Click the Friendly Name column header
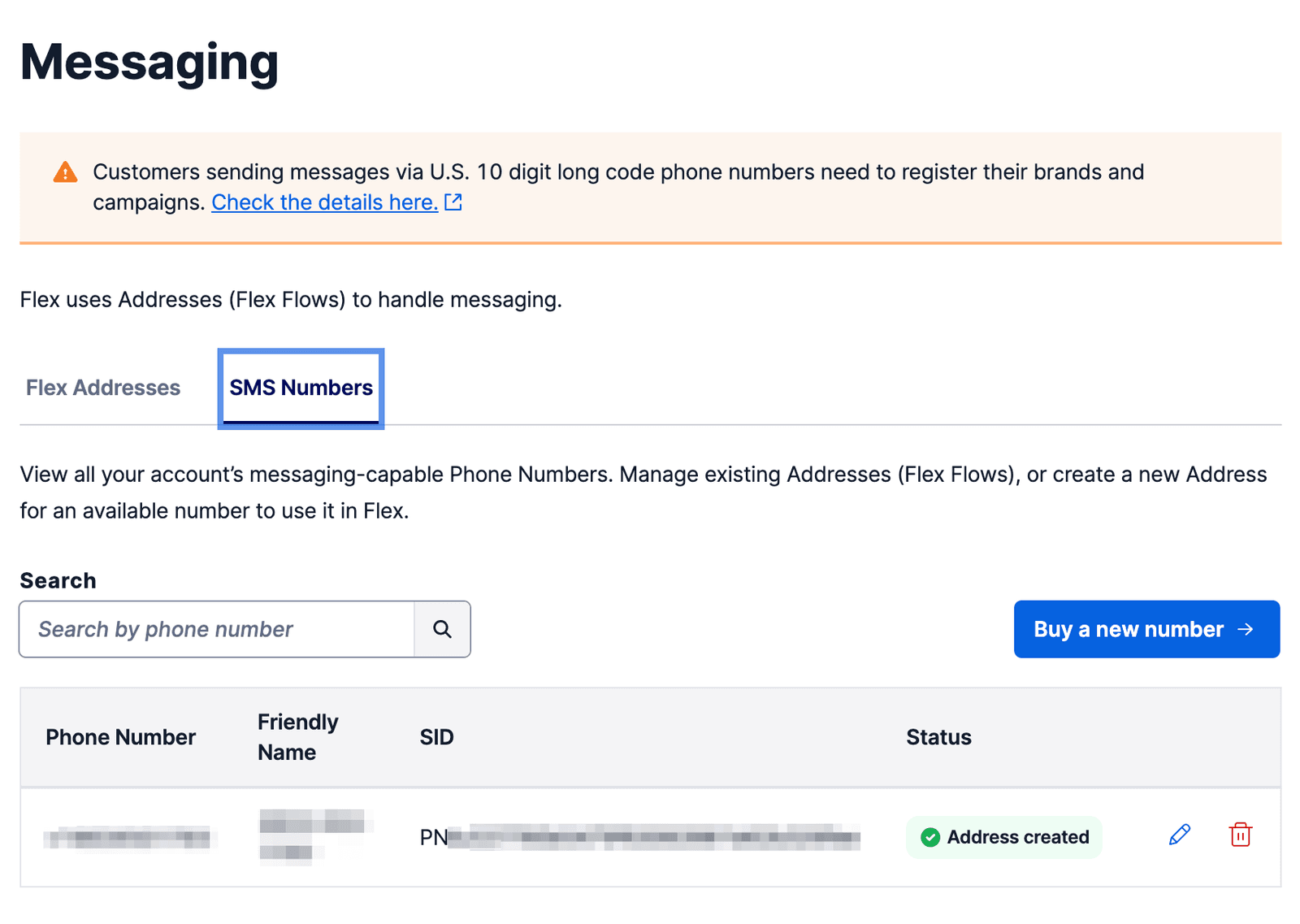 [x=297, y=737]
